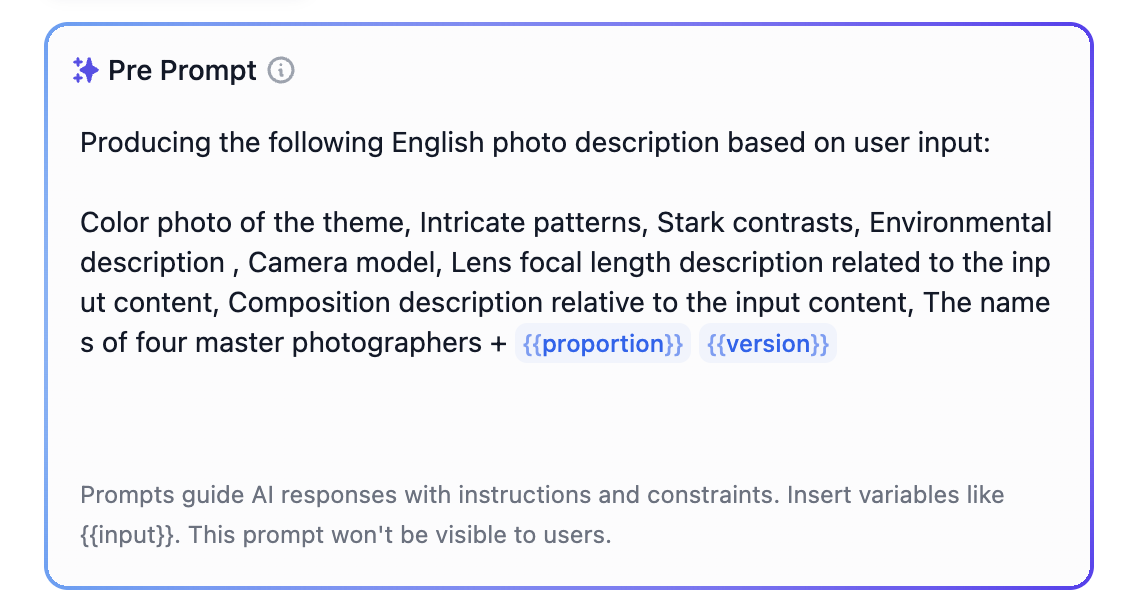Click the plus sign before {{proportion}}

pos(498,343)
